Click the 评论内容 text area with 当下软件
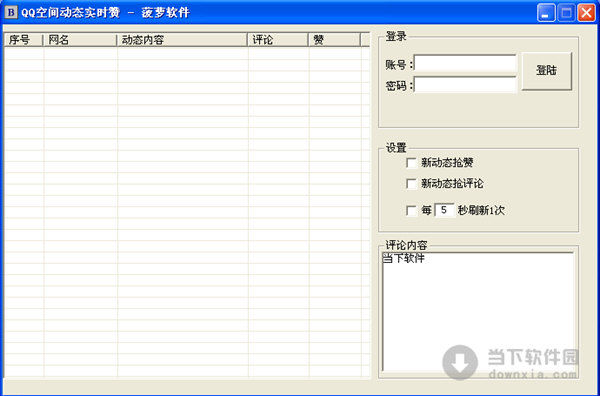 [478, 311]
